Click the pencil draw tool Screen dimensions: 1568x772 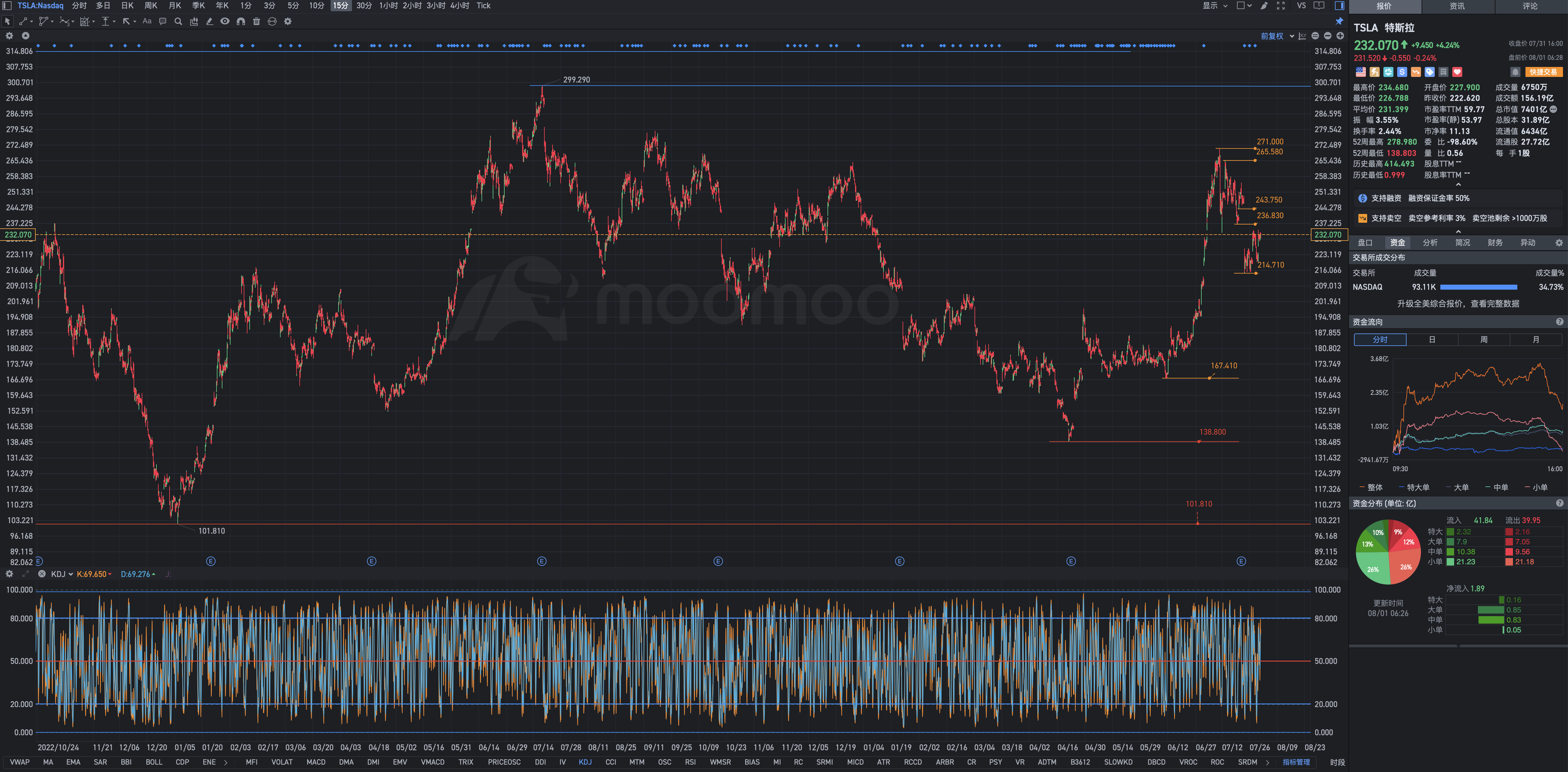coord(209,21)
